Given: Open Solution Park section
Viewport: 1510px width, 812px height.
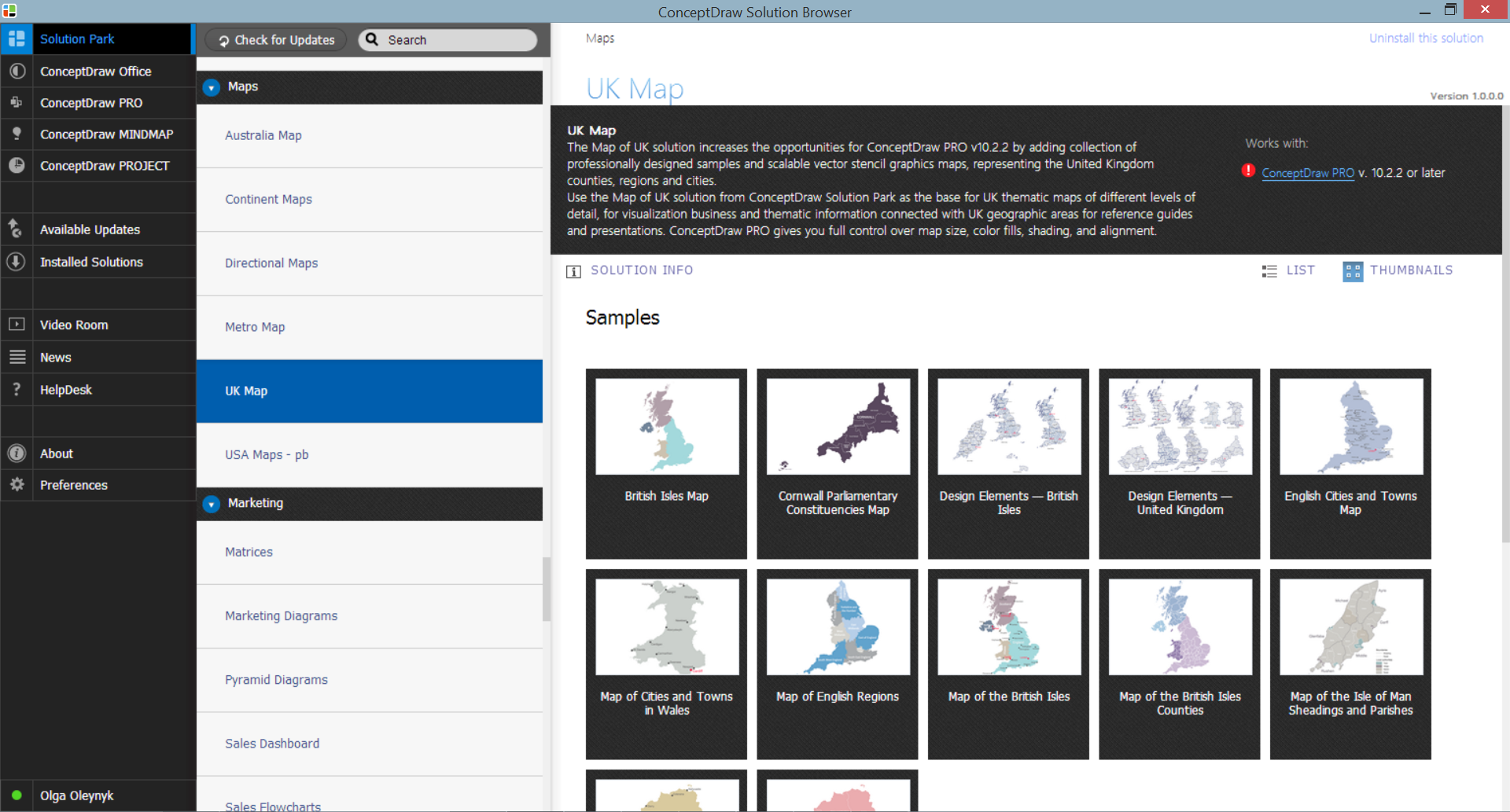Looking at the screenshot, I should [96, 39].
